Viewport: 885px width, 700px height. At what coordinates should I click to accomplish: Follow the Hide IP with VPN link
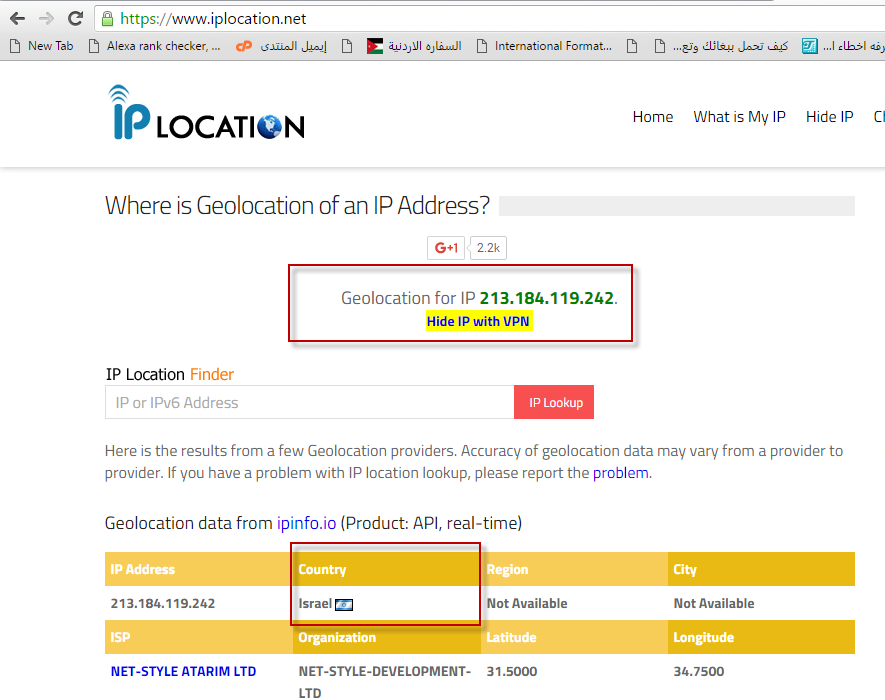[x=478, y=321]
